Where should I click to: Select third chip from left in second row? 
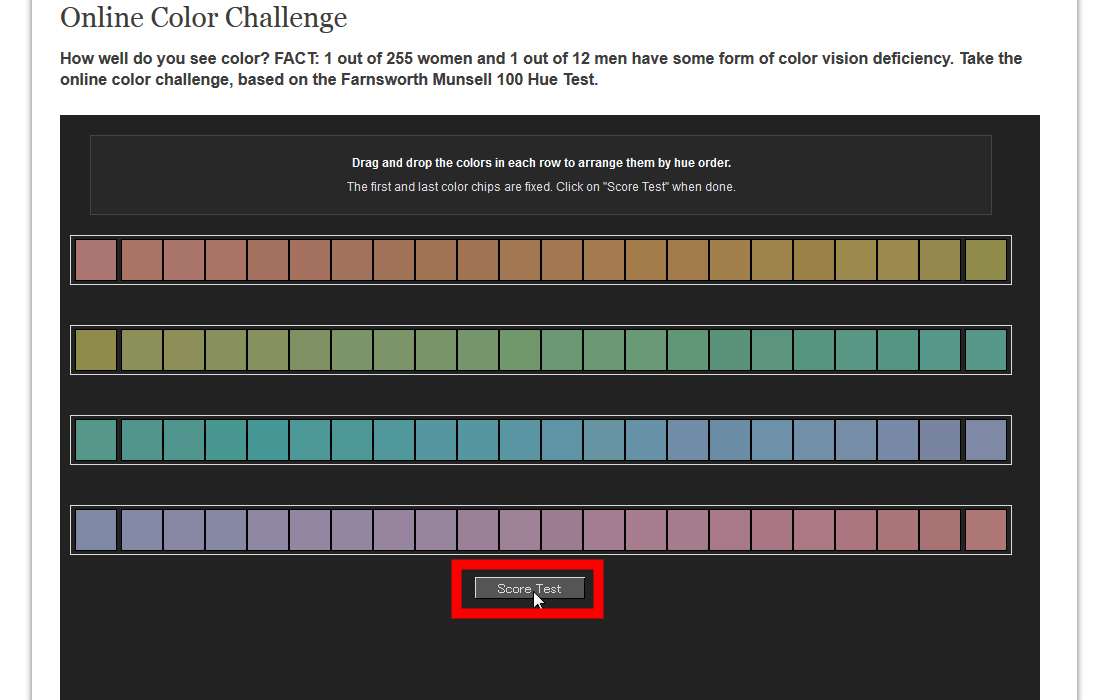[x=184, y=350]
